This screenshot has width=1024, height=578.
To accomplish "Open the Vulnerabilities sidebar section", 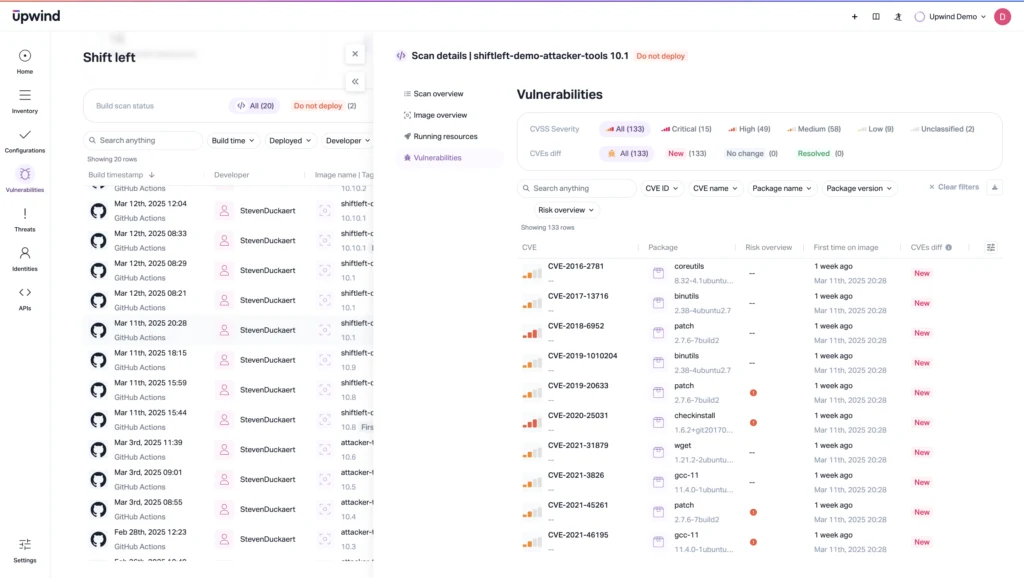I will tap(25, 180).
